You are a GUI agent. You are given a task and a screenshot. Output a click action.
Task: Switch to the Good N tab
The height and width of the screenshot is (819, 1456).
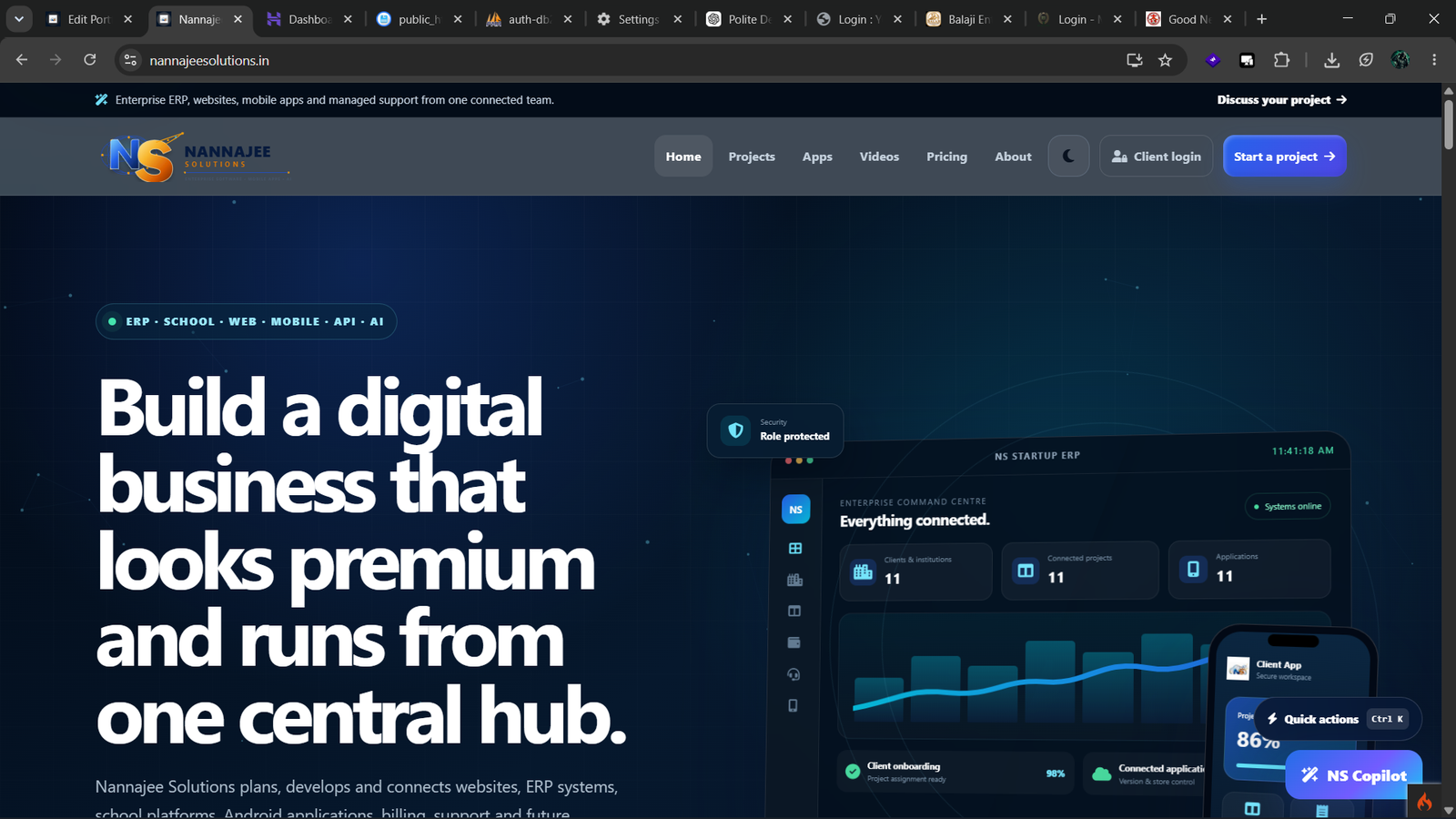[x=1188, y=19]
